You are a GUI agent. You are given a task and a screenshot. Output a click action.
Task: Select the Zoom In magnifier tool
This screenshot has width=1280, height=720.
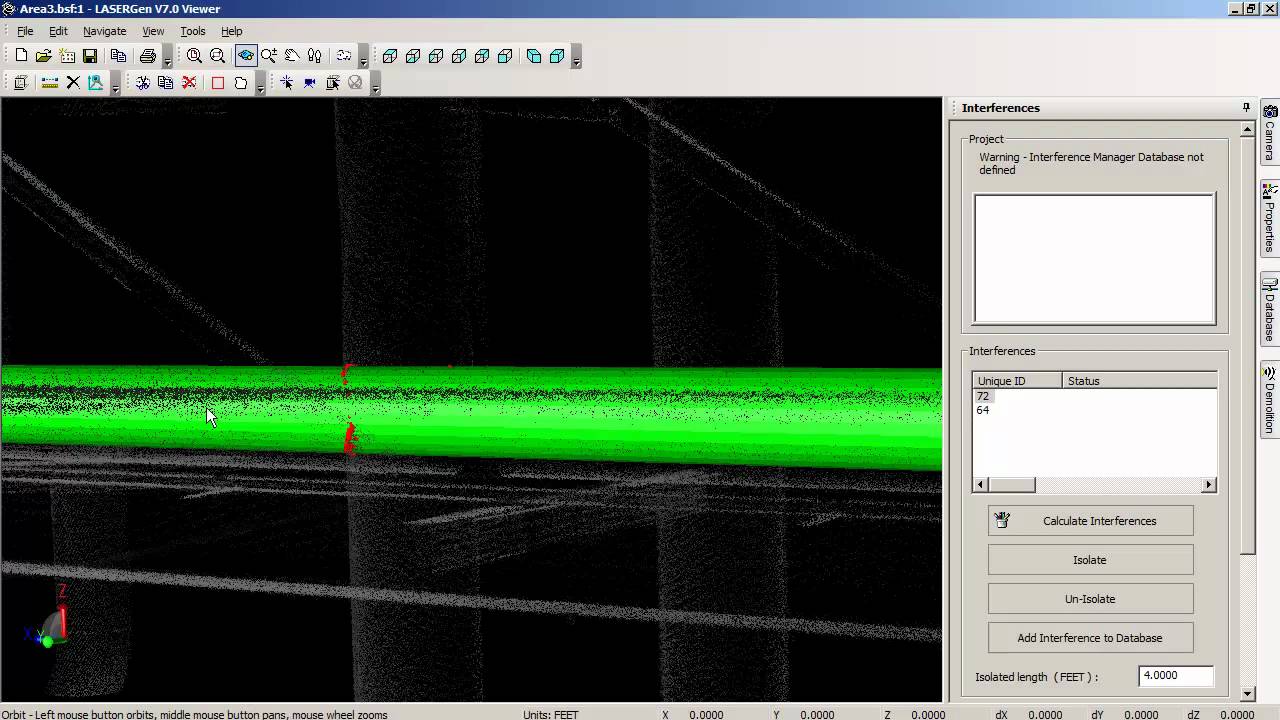[x=194, y=56]
